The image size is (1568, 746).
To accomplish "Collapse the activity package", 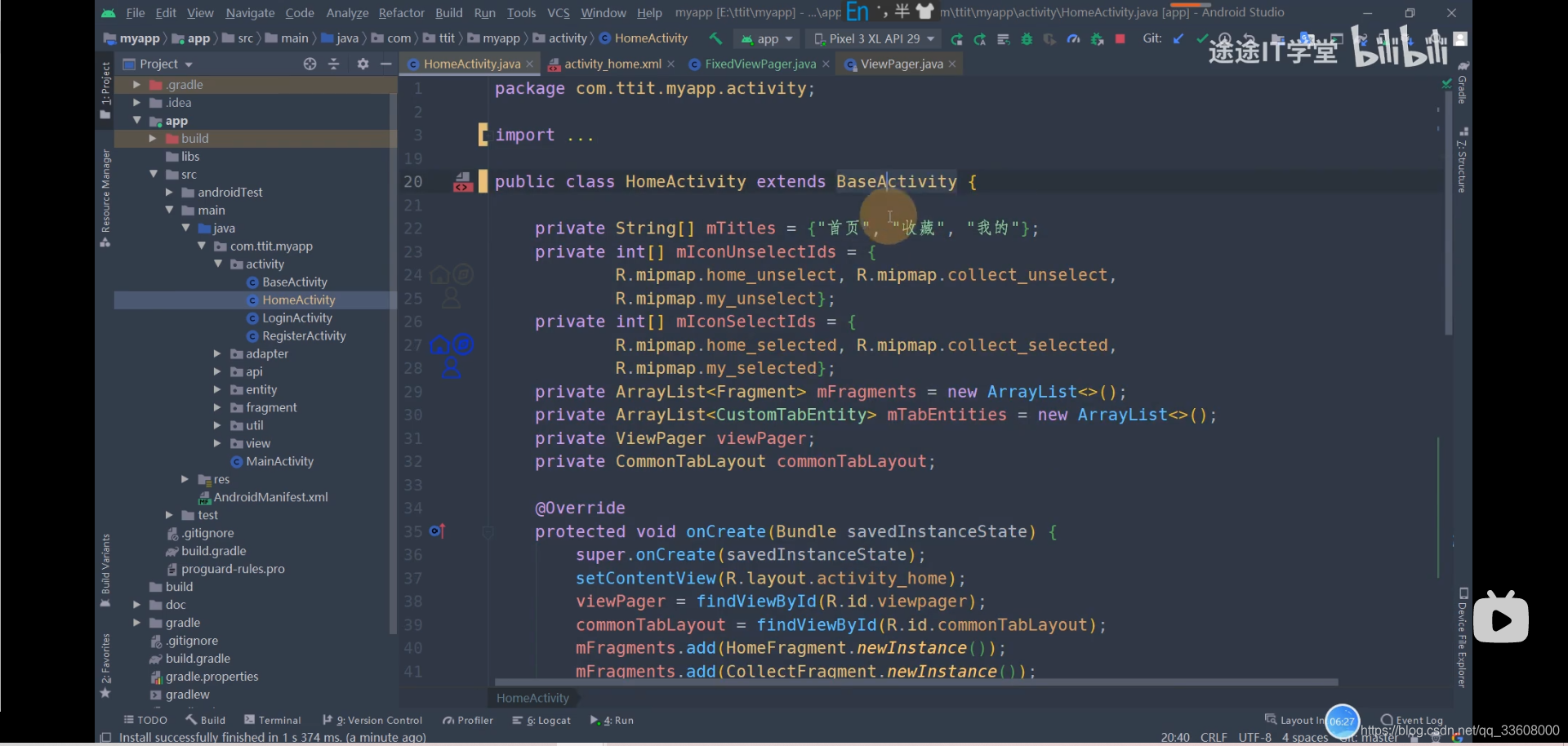I will pyautogui.click(x=218, y=264).
